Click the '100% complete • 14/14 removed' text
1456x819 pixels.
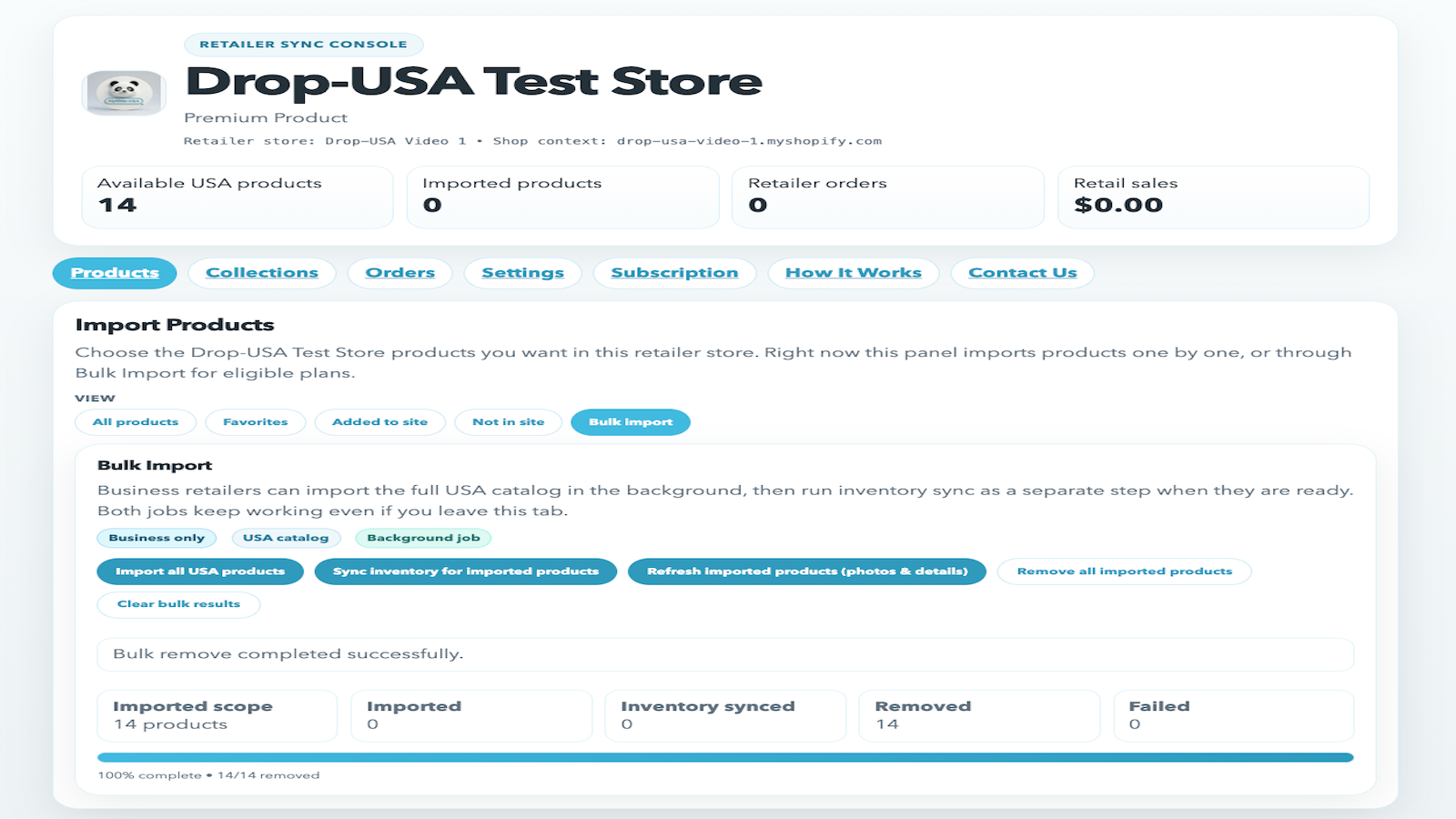(x=209, y=775)
